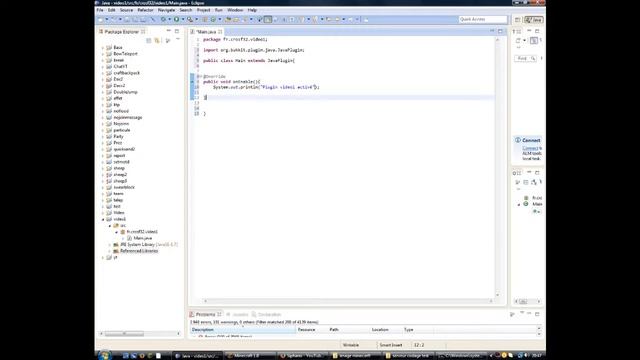Open the File menu
This screenshot has width=640, height=360.
[100, 10]
